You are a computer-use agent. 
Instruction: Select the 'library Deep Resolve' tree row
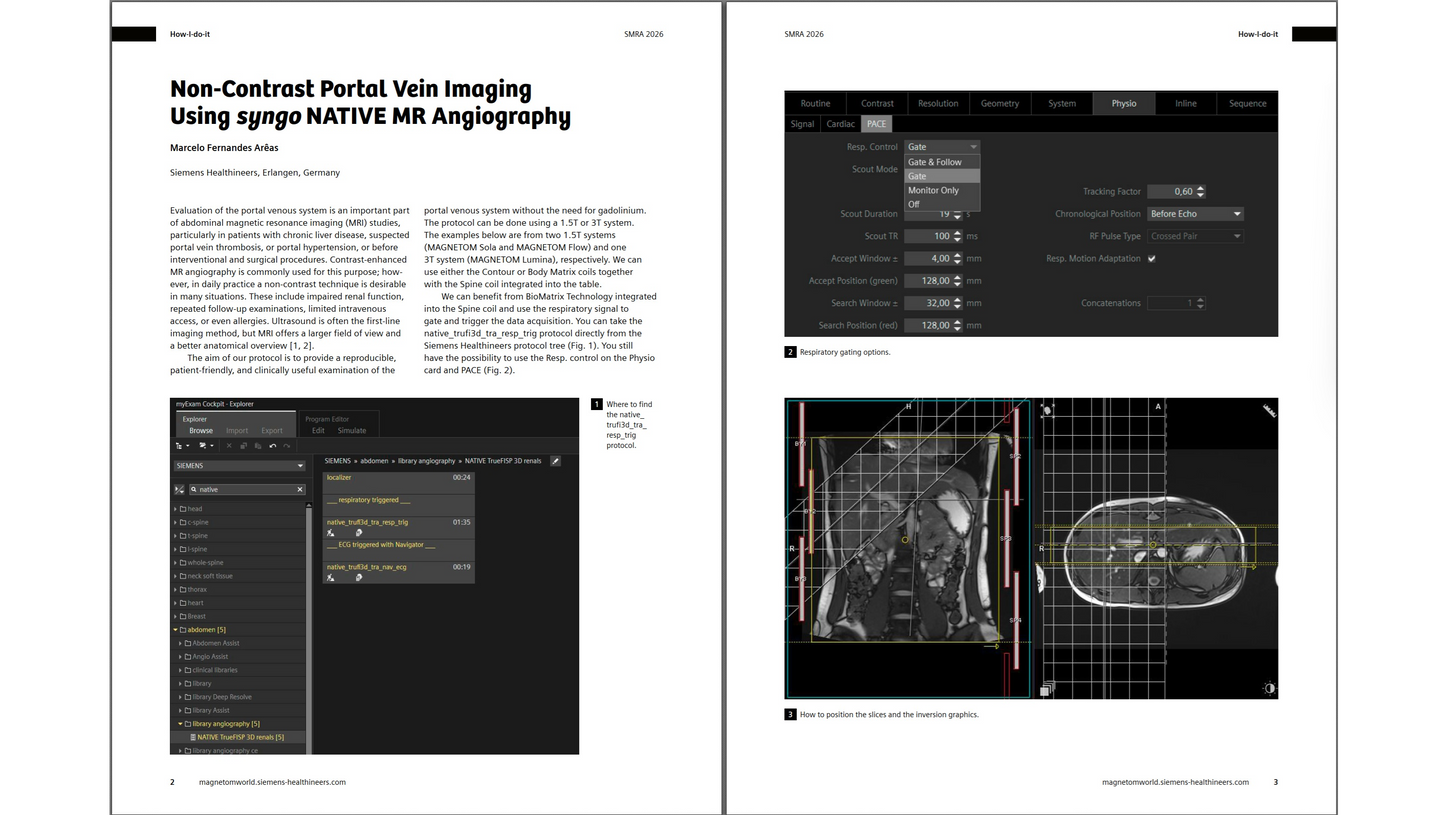(x=239, y=697)
